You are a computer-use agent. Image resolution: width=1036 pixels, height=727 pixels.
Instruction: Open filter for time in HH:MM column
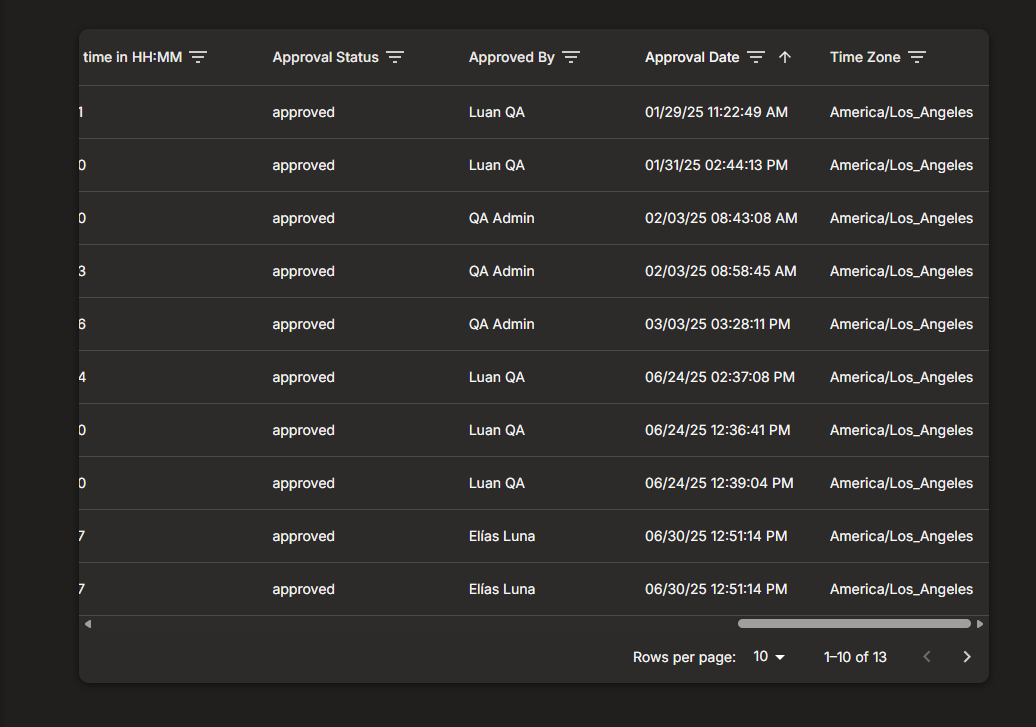click(198, 57)
